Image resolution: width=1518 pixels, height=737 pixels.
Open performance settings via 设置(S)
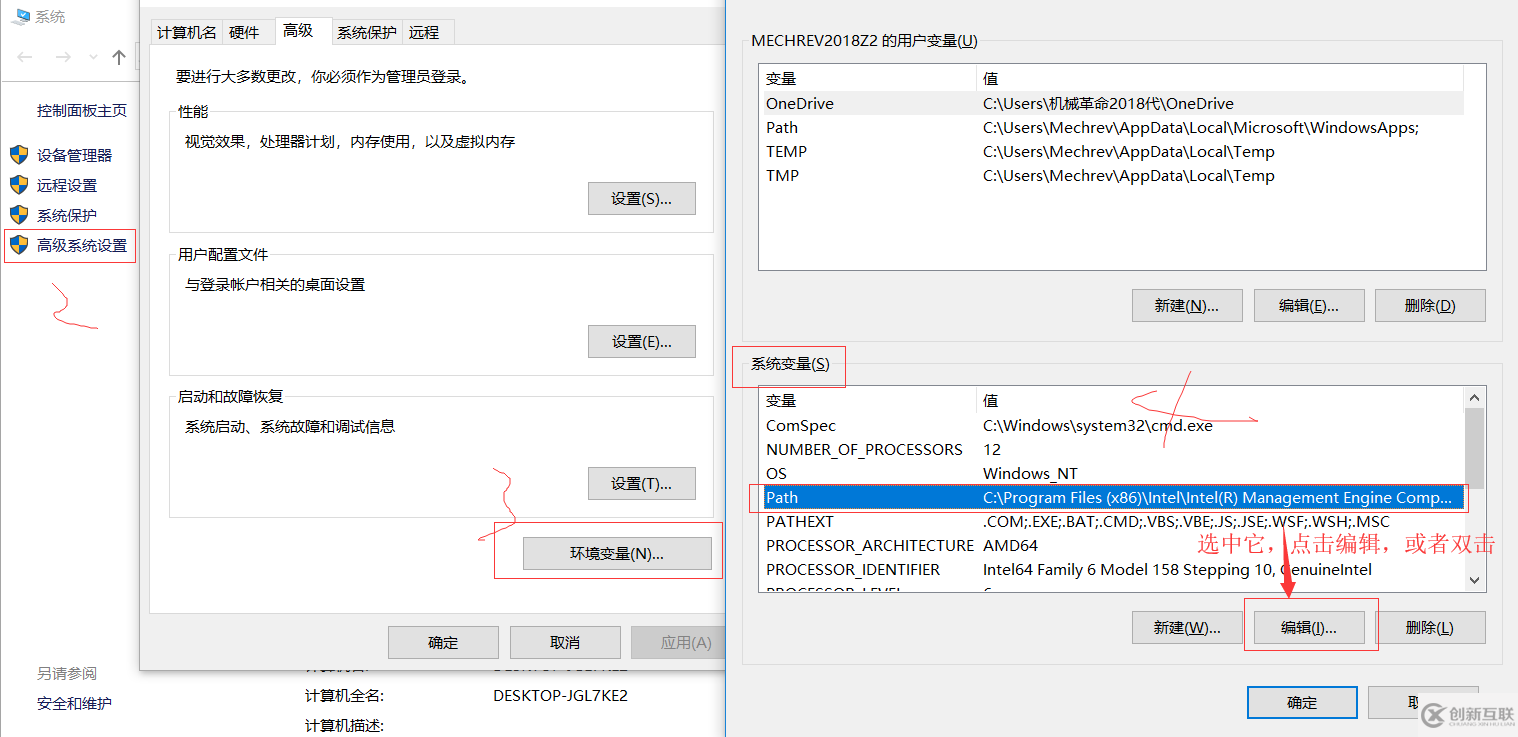pyautogui.click(x=641, y=198)
